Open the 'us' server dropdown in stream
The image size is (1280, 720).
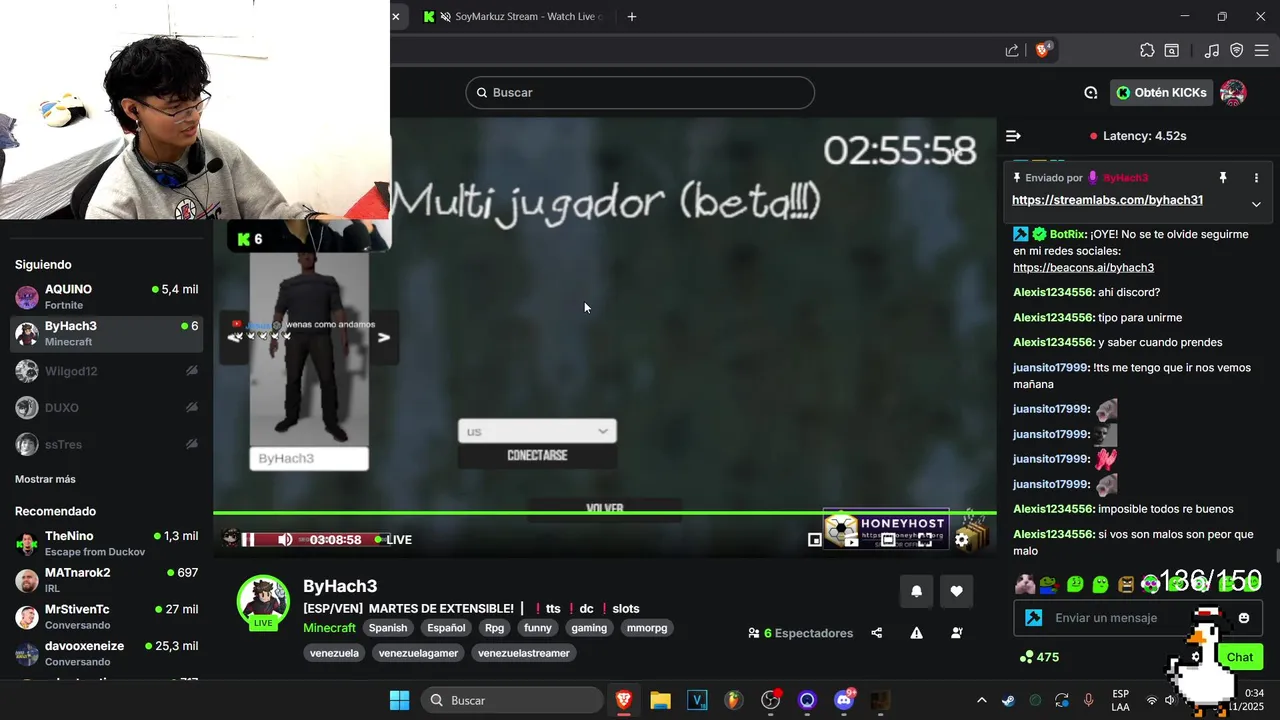(537, 431)
